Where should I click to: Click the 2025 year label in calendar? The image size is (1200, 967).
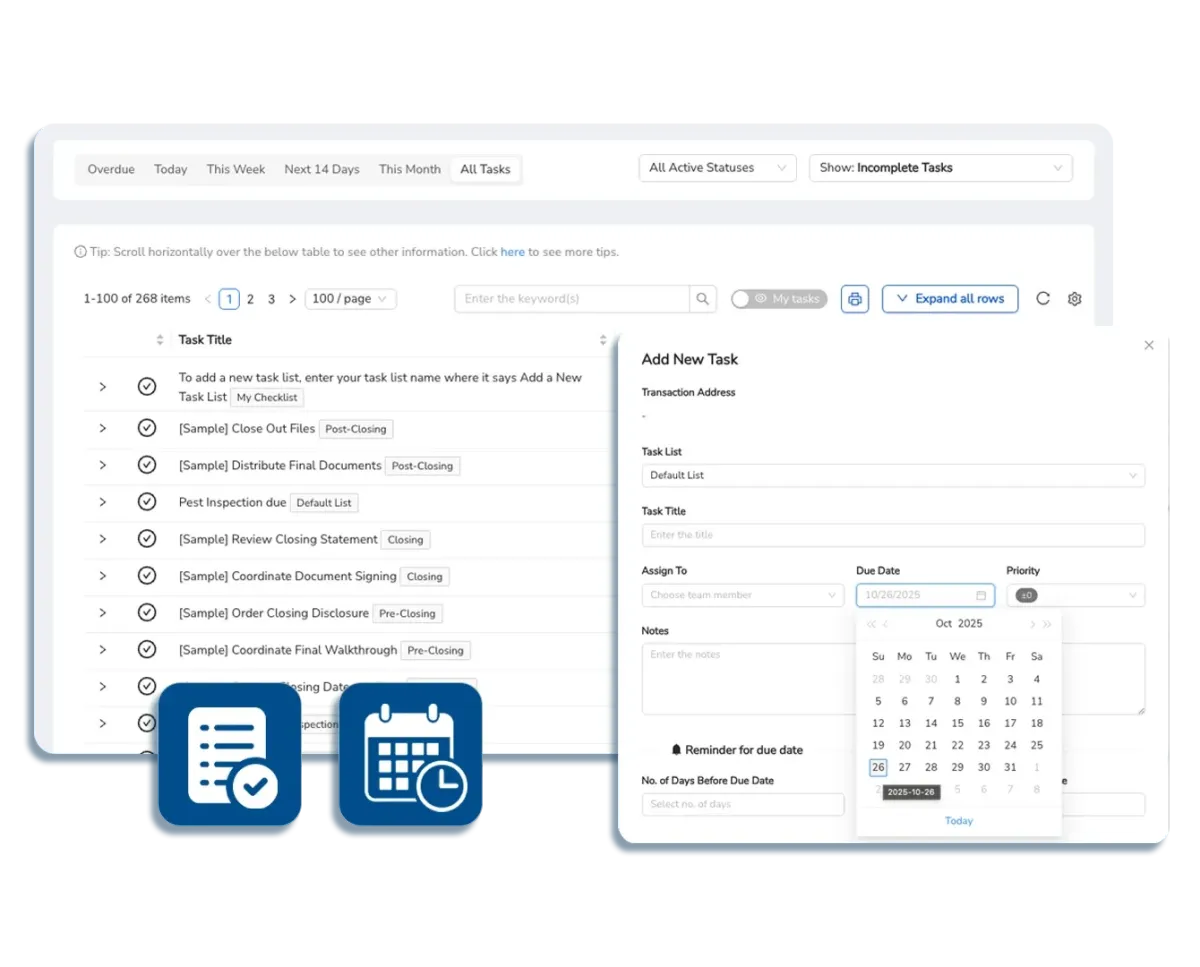[x=970, y=624]
